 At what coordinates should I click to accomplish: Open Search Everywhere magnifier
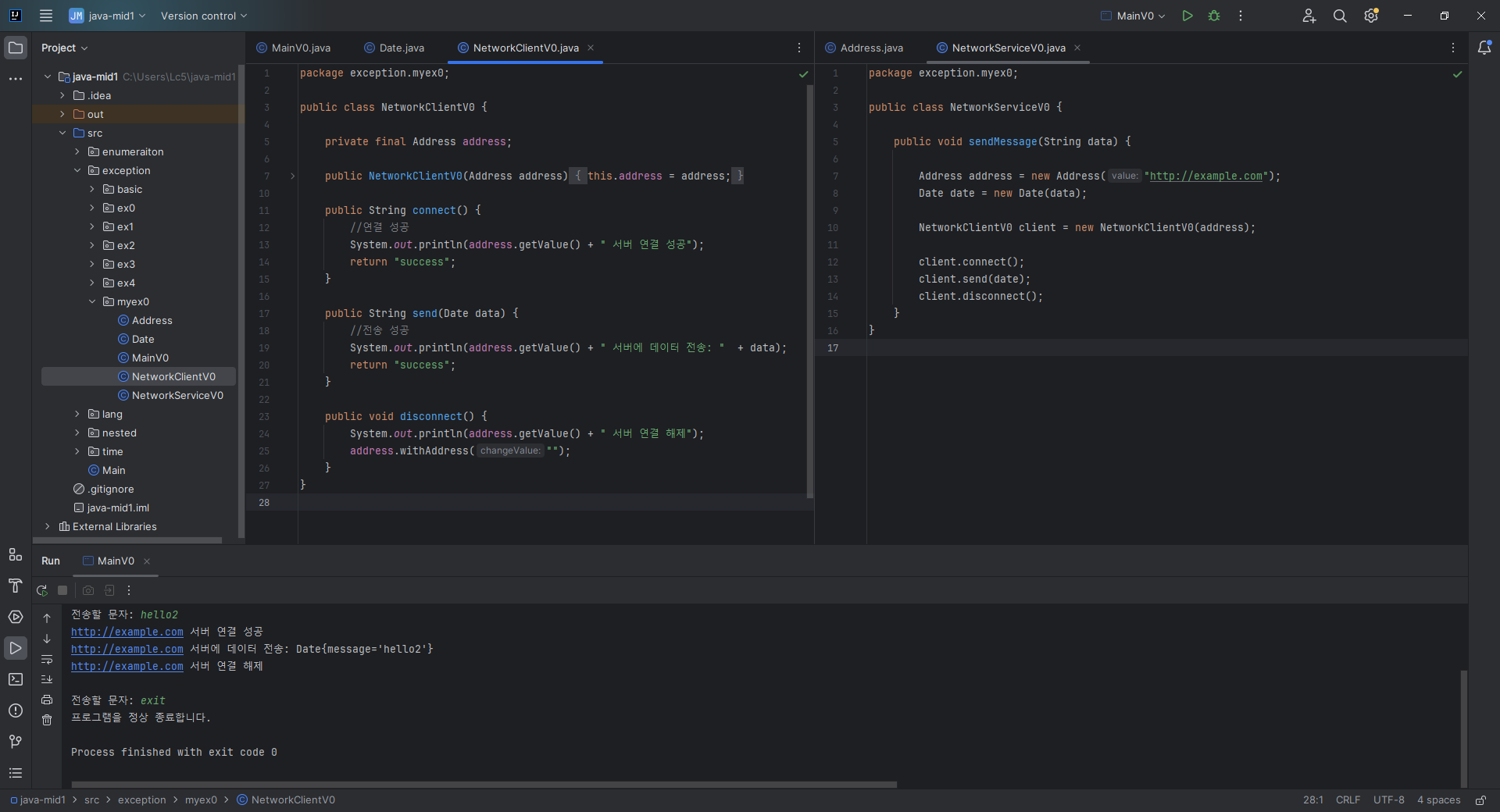(x=1340, y=16)
